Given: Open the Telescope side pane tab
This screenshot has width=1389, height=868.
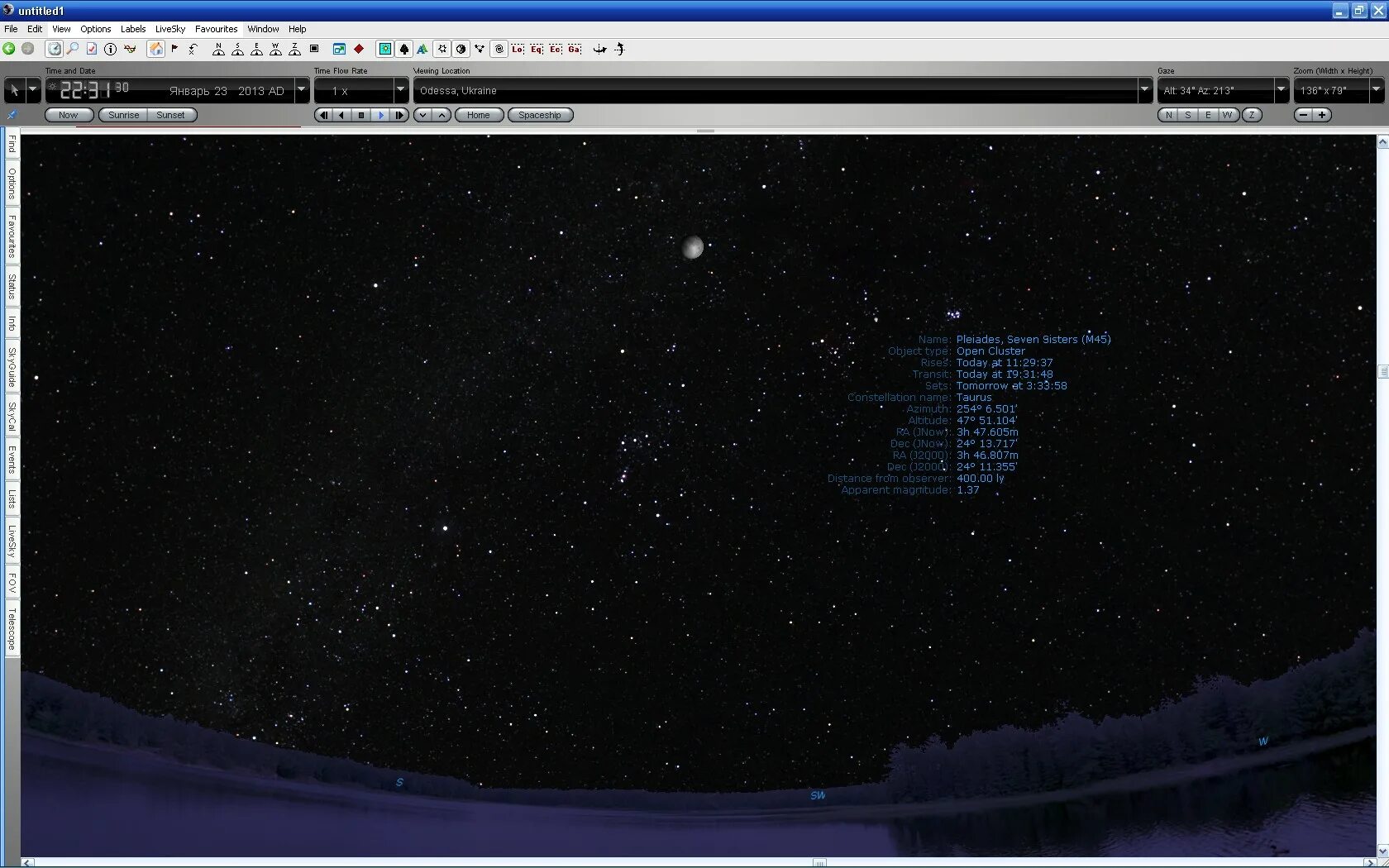Looking at the screenshot, I should (x=12, y=629).
